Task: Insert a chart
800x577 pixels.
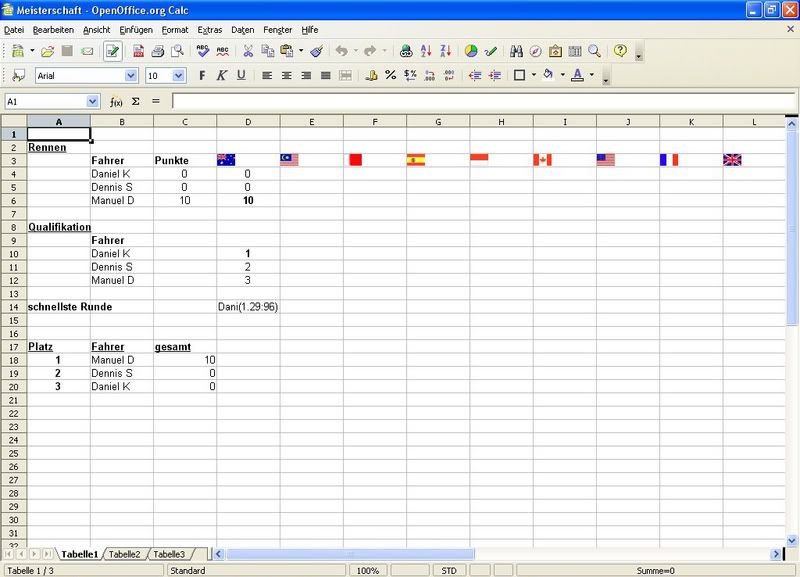Action: [x=471, y=51]
